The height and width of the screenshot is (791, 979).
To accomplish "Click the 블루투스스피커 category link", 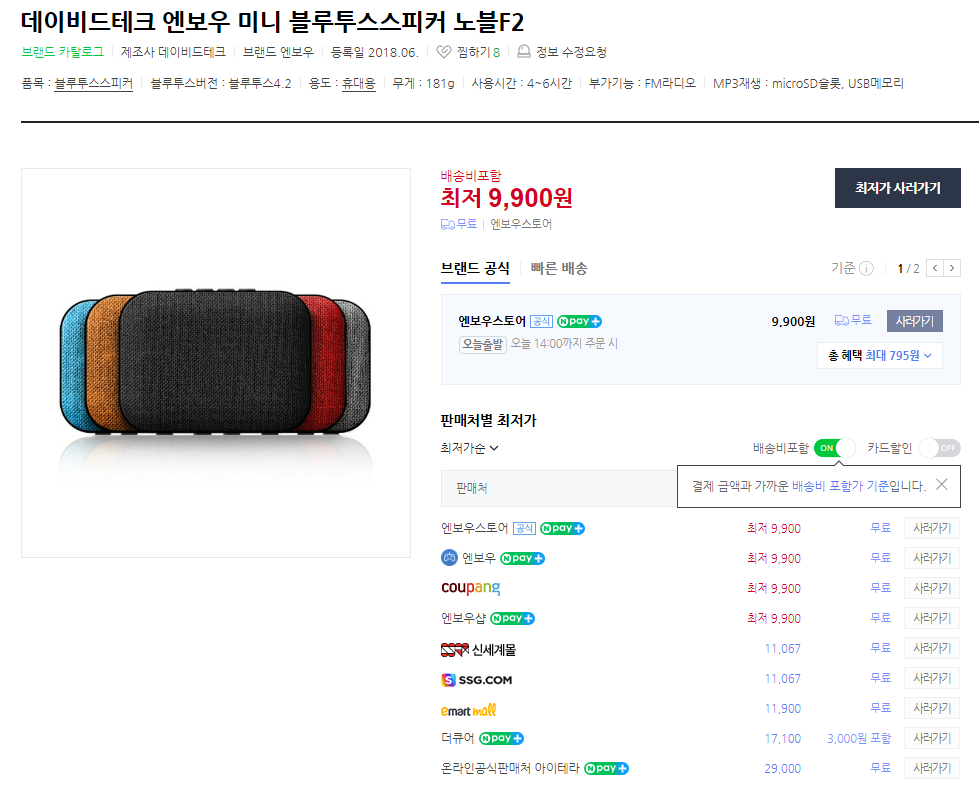I will click(94, 83).
